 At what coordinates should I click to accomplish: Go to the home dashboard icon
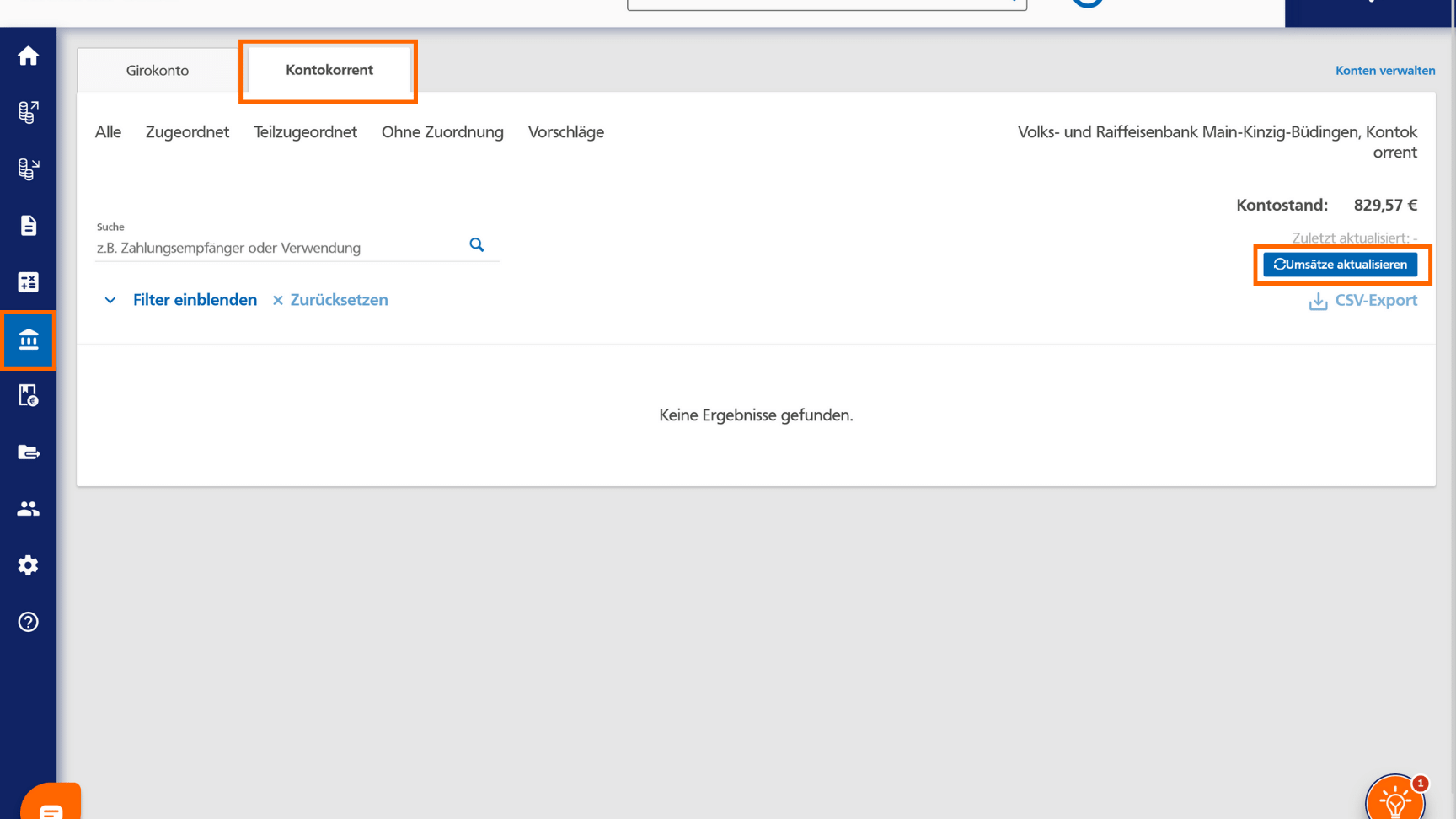click(28, 56)
